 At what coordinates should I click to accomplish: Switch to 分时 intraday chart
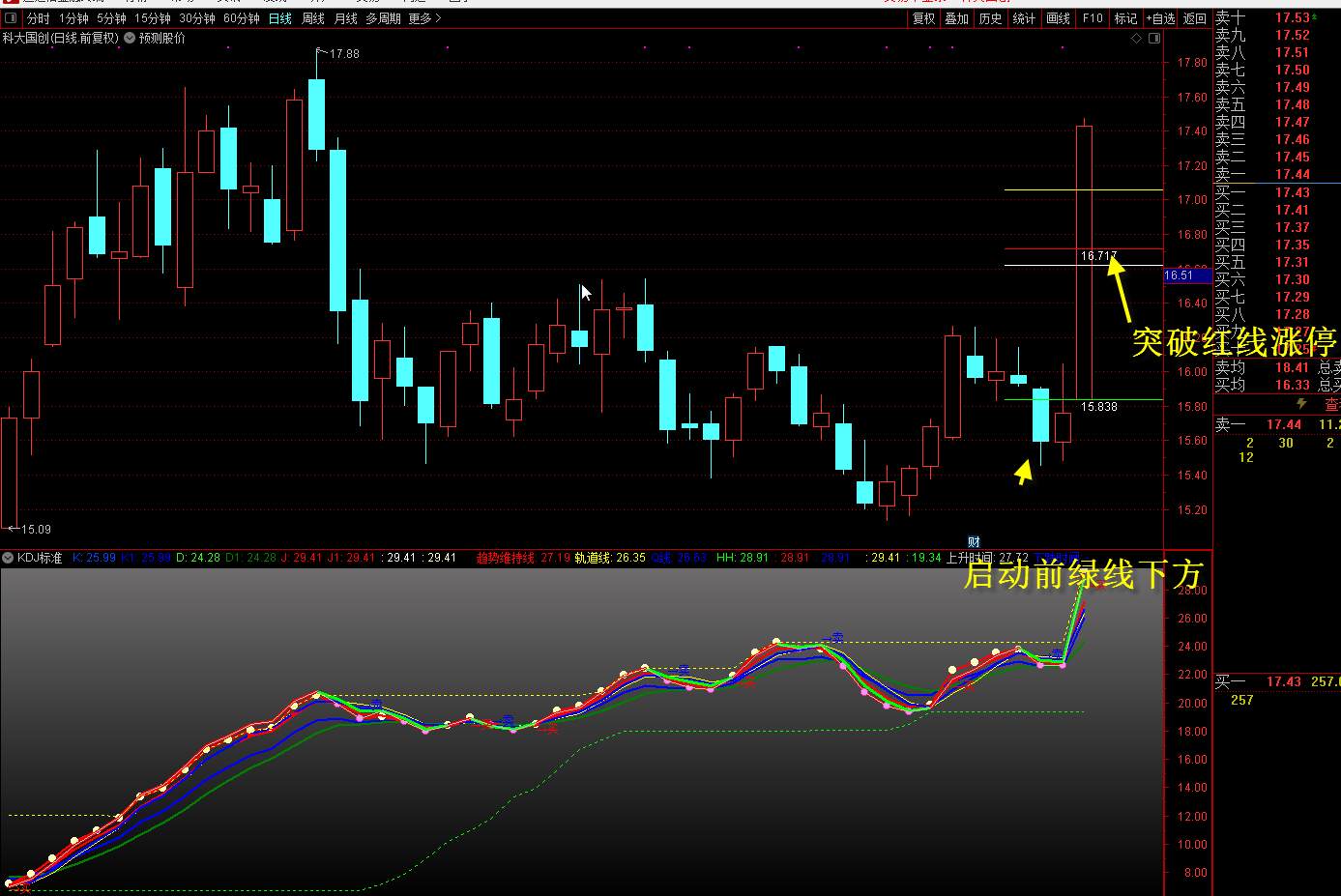(39, 18)
